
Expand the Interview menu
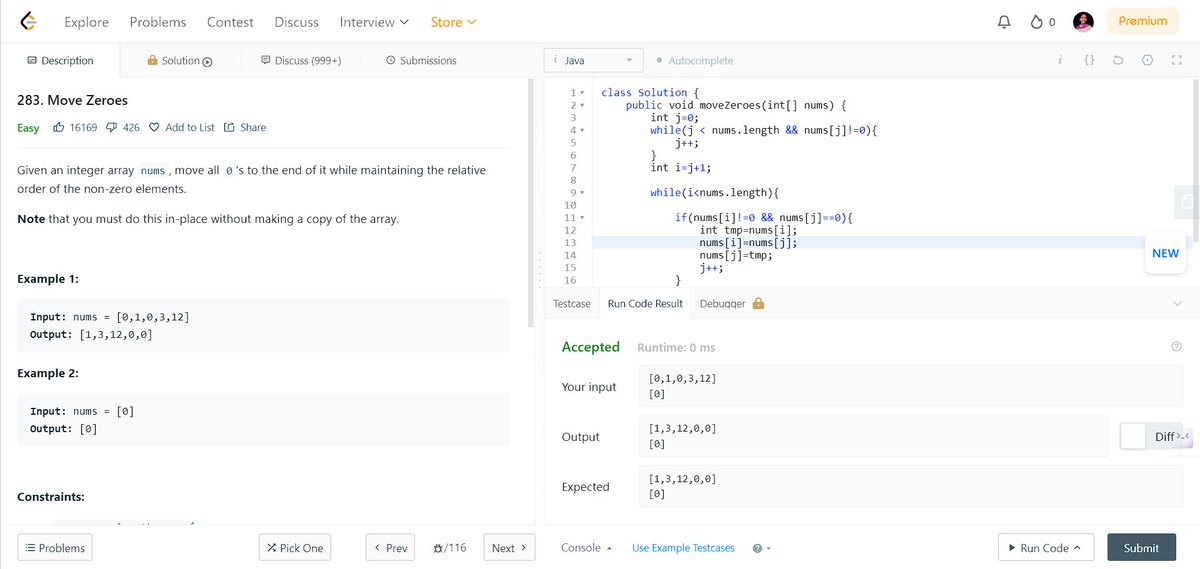pyautogui.click(x=374, y=22)
